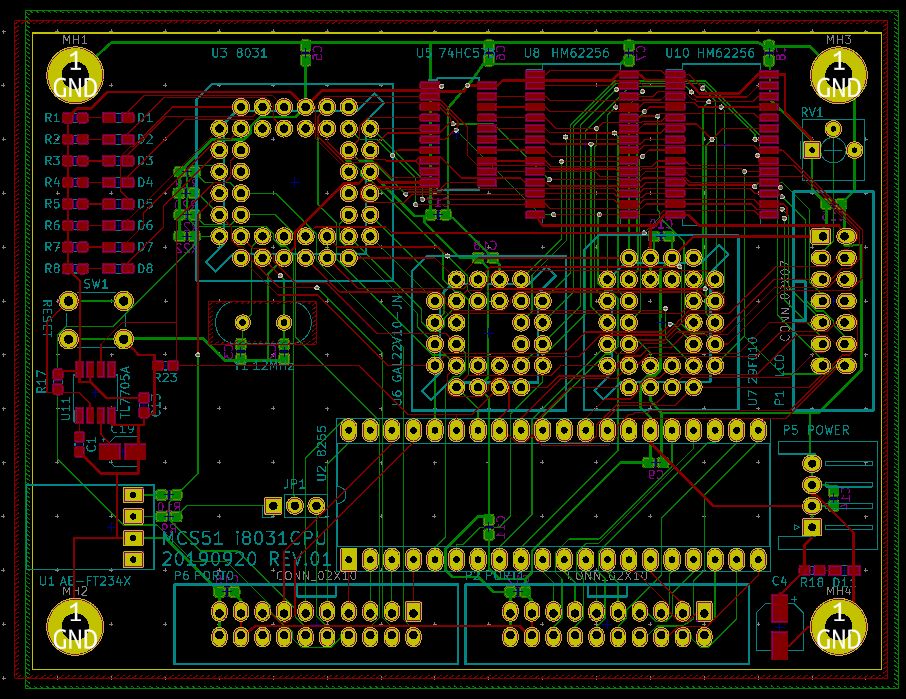Select LED D1 footprint
The width and height of the screenshot is (906, 699).
click(x=118, y=118)
